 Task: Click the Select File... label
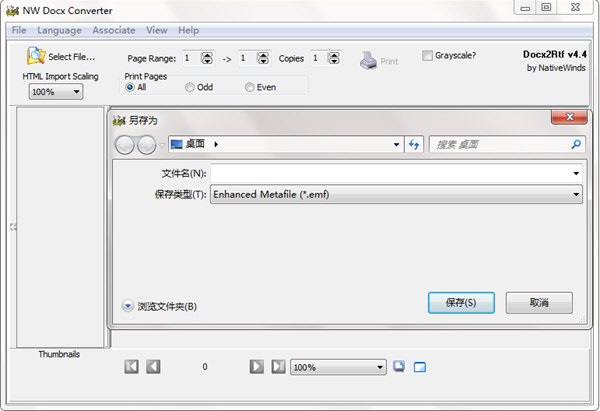[72, 57]
